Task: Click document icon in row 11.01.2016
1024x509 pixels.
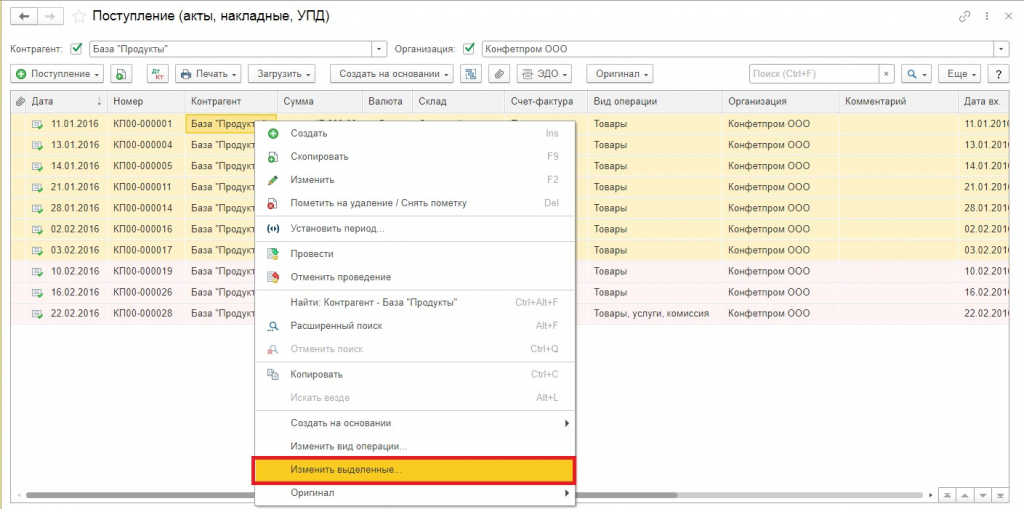Action: point(38,123)
